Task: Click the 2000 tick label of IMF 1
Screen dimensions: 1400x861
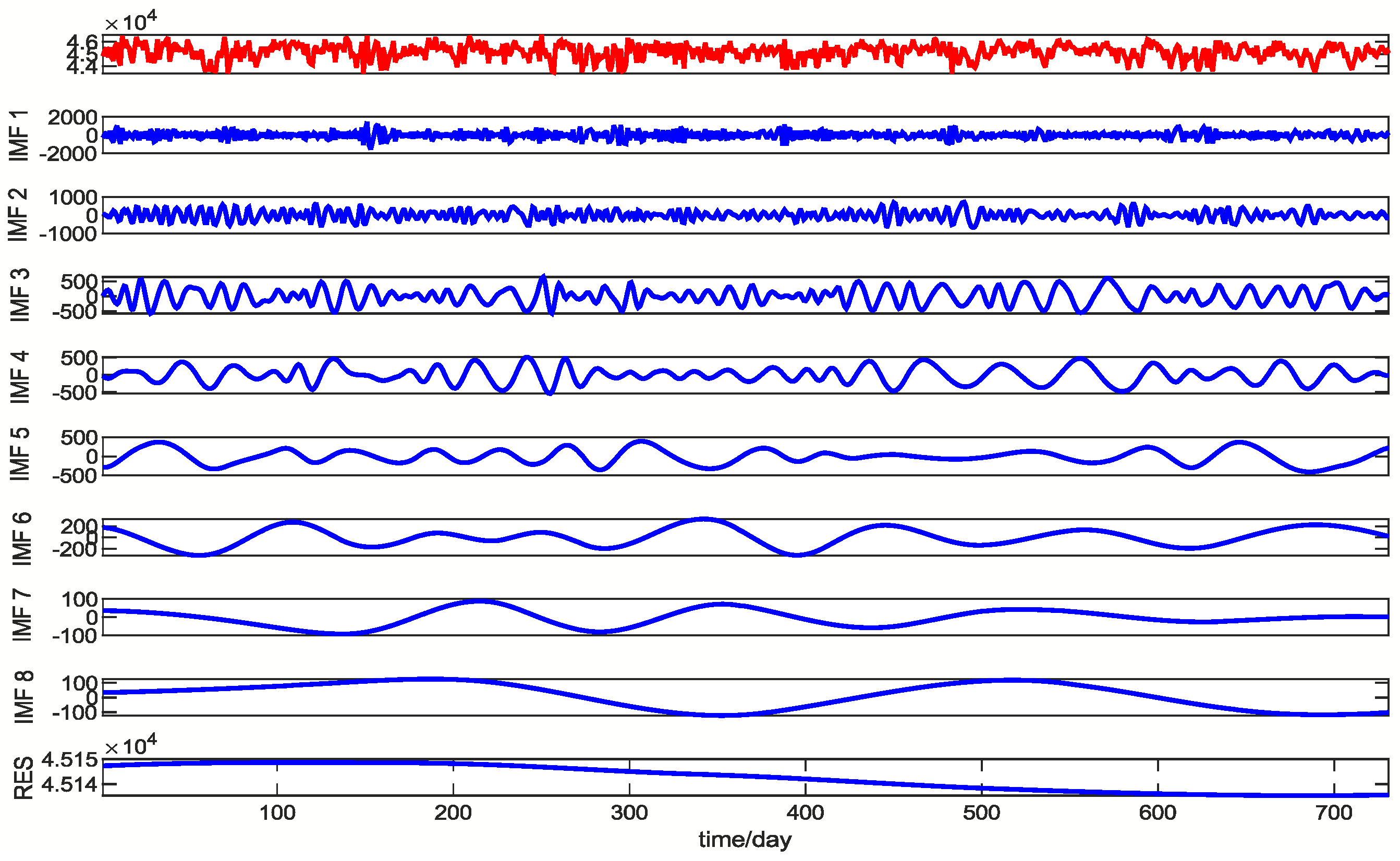Action: 72,118
